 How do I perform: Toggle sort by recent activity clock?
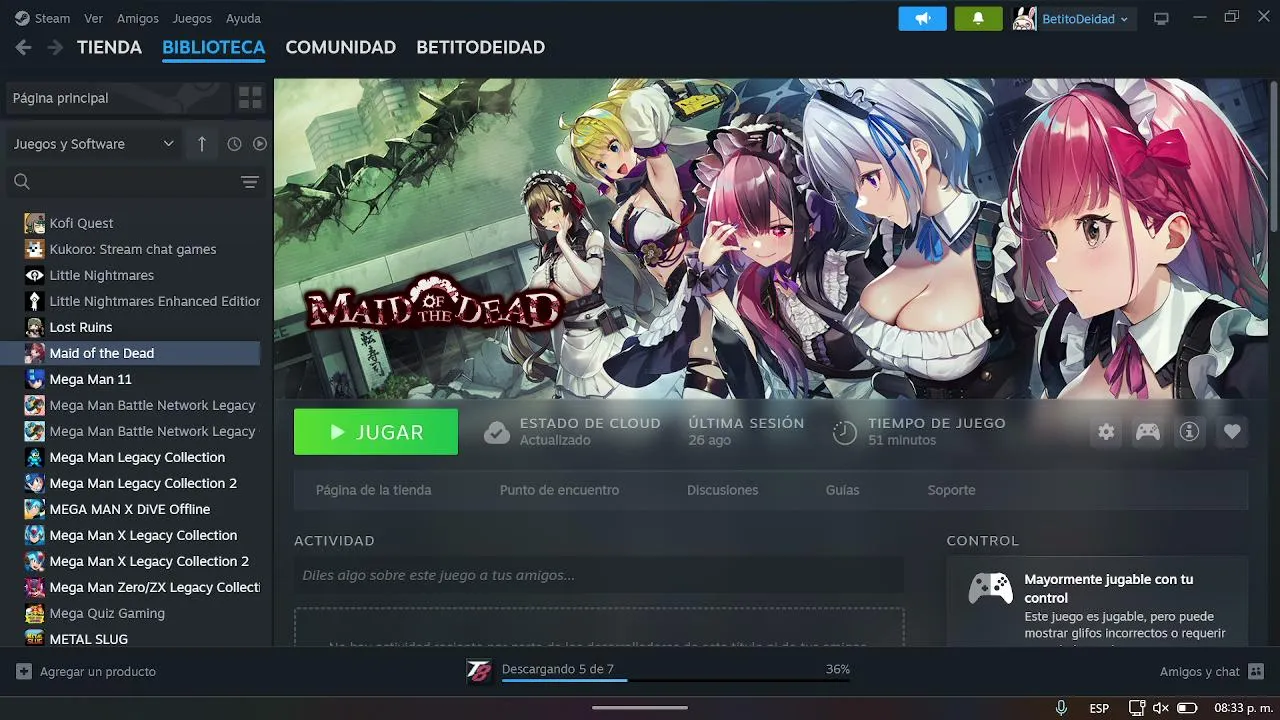click(x=234, y=144)
